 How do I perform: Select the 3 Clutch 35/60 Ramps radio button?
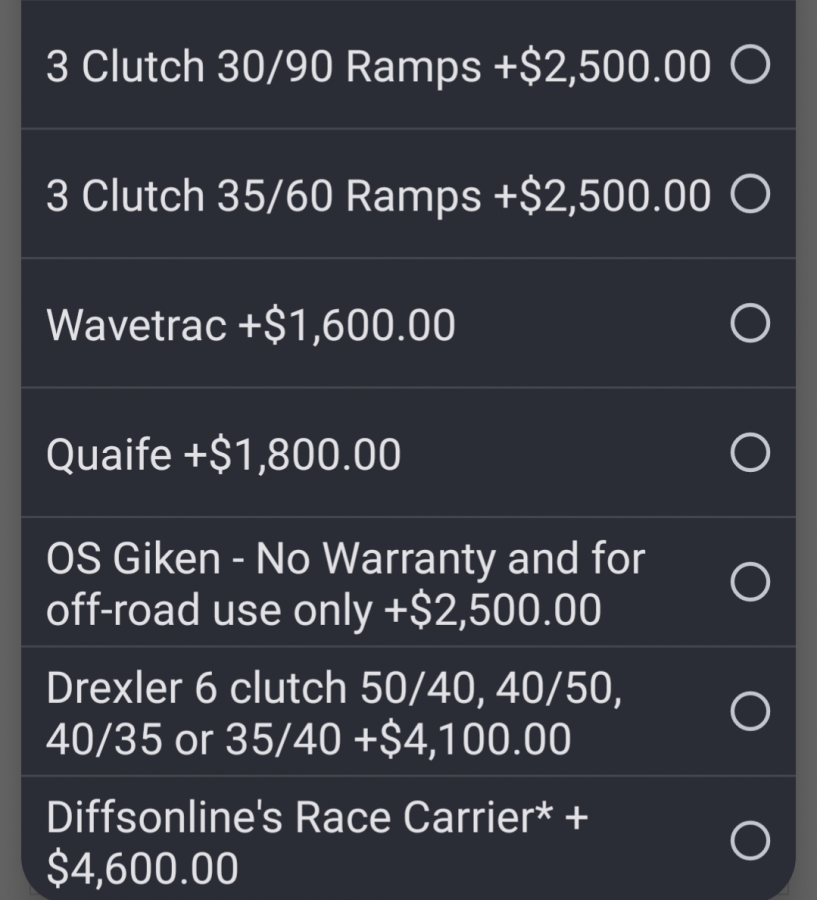pos(750,195)
